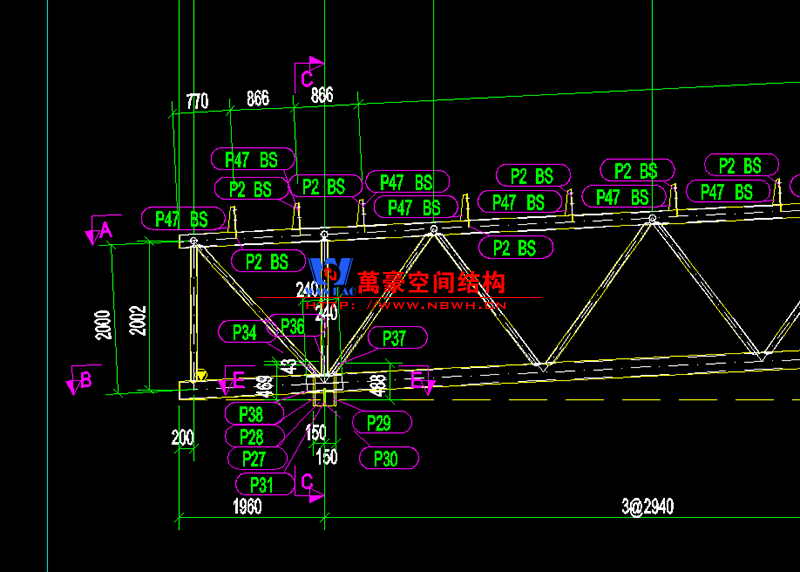
Task: Click the red Chinese company name text
Action: point(431,282)
